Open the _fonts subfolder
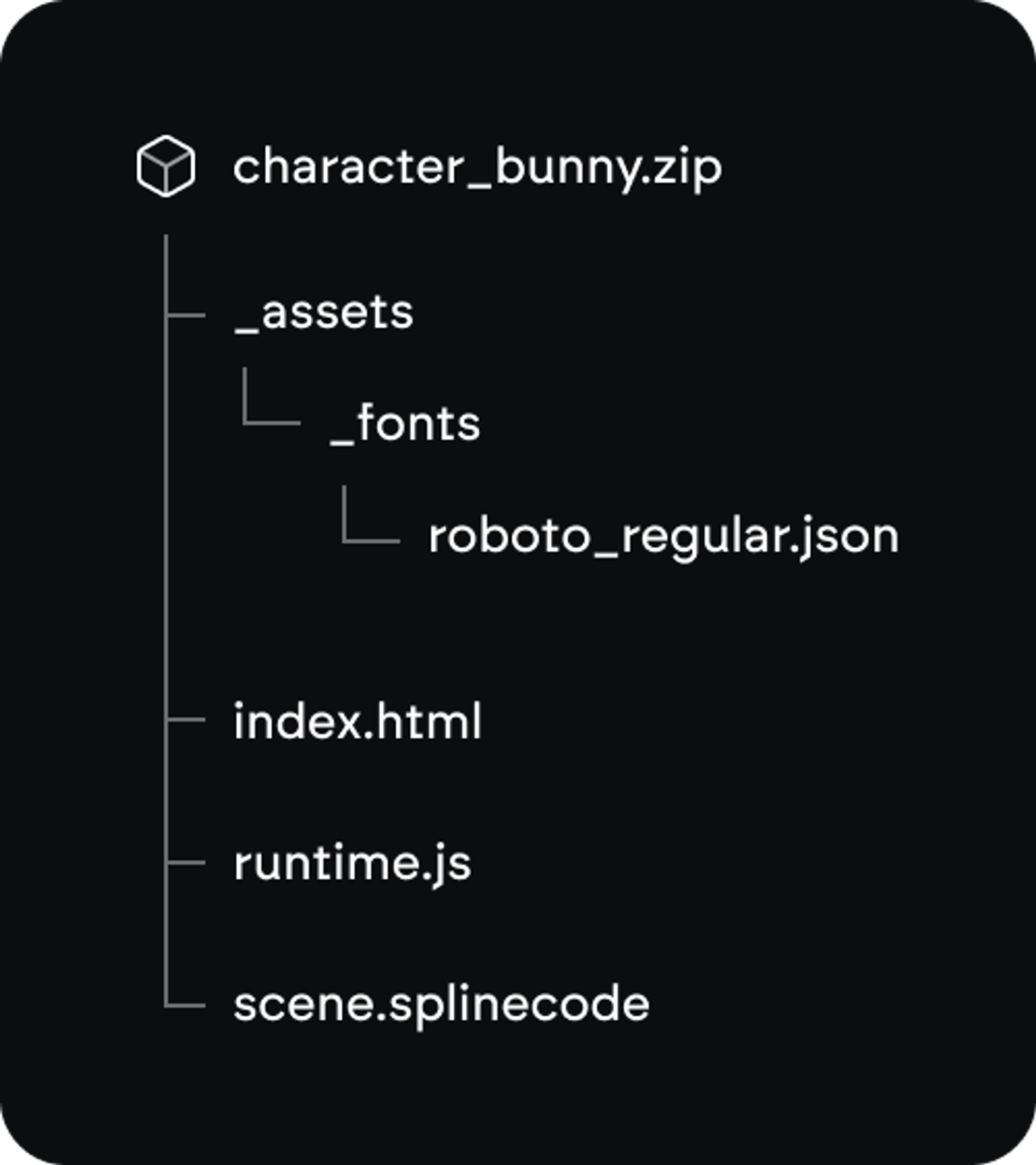Image resolution: width=1036 pixels, height=1165 pixels. click(405, 423)
